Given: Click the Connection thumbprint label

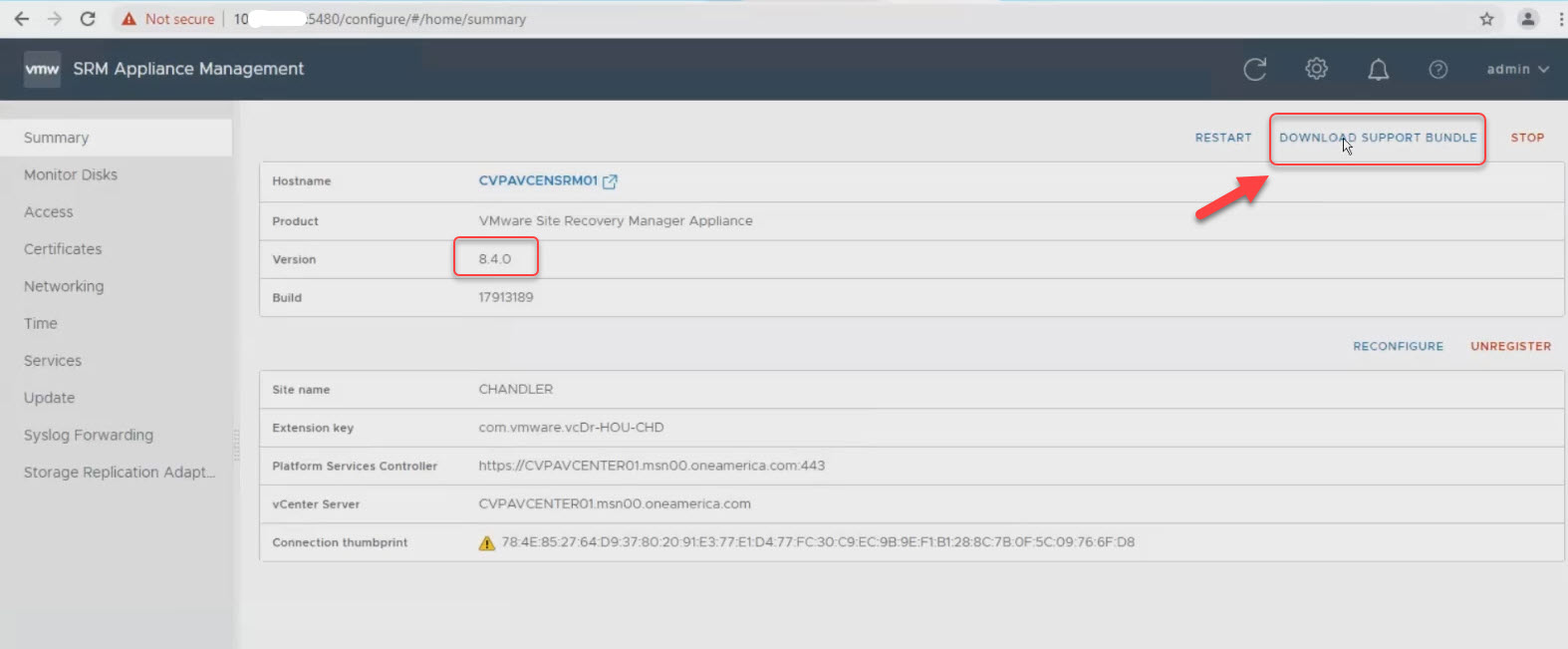Looking at the screenshot, I should 340,543.
